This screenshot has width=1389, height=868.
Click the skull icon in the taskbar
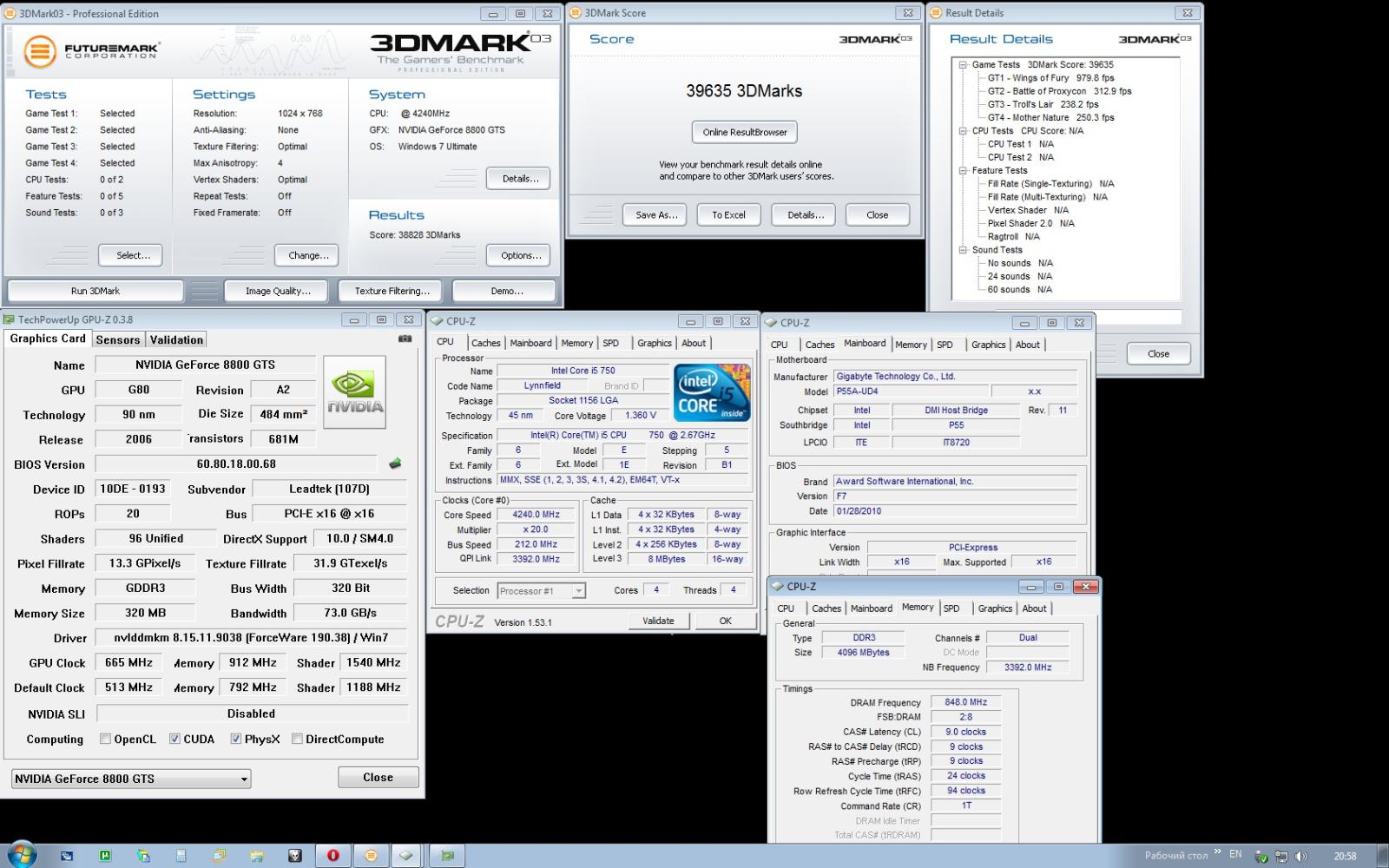pos(295,855)
